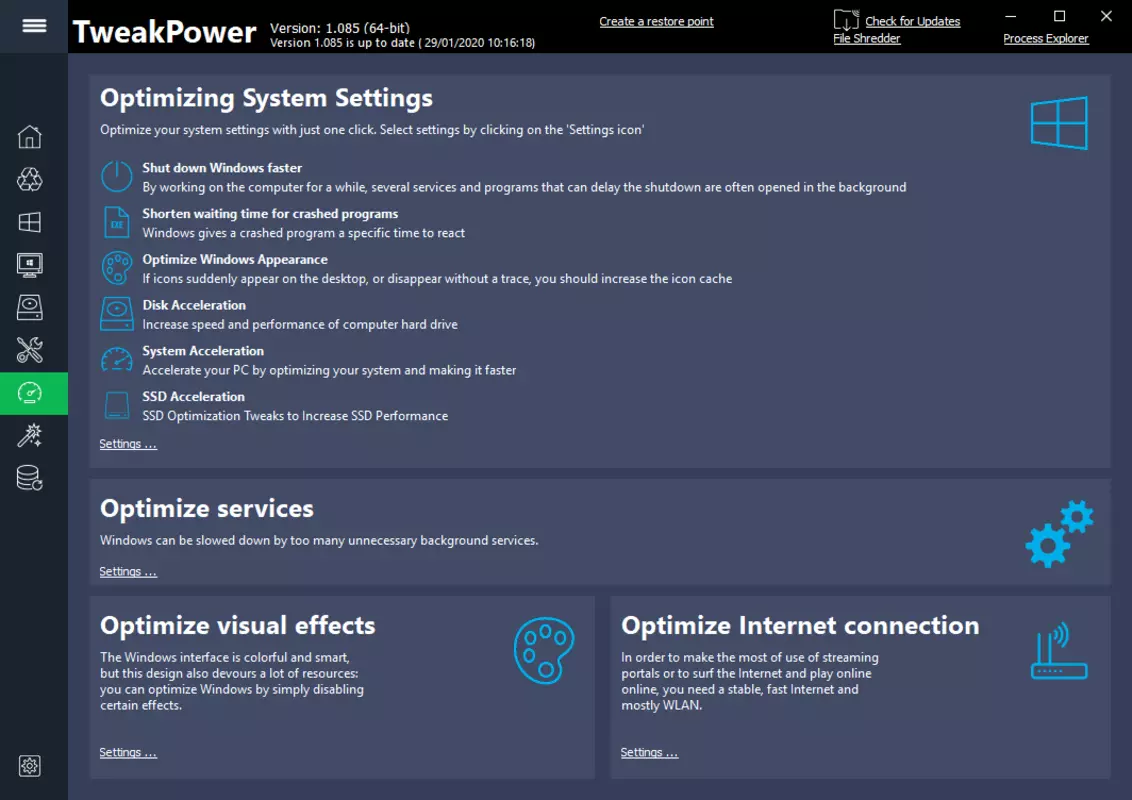Click the SSD icon for SSD Acceleration
1132x800 pixels.
coord(116,405)
